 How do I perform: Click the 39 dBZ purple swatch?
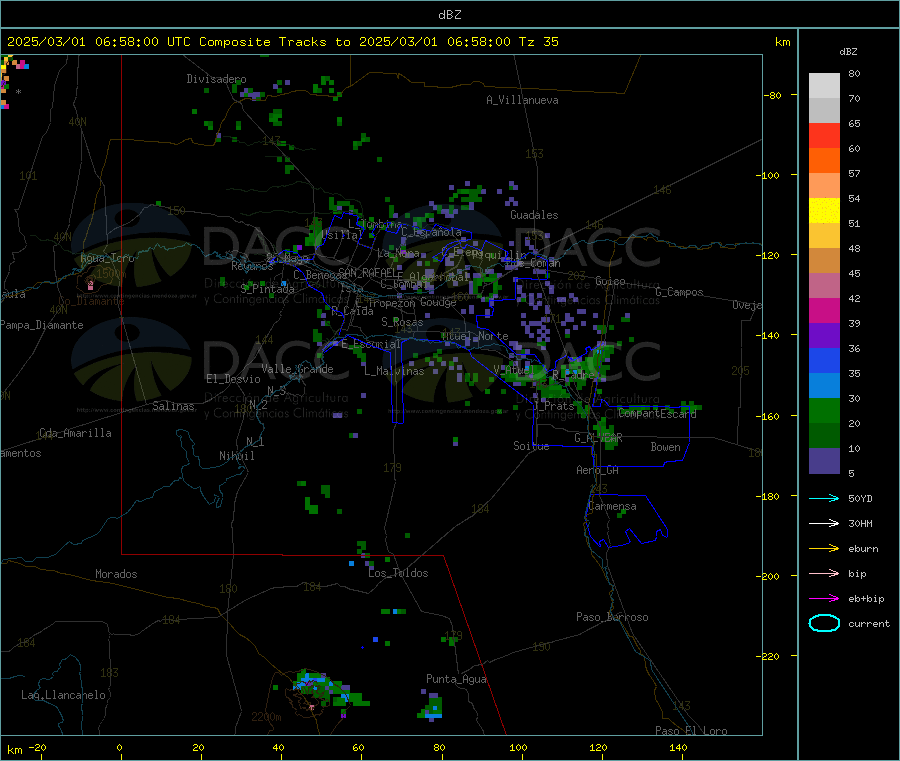click(824, 336)
